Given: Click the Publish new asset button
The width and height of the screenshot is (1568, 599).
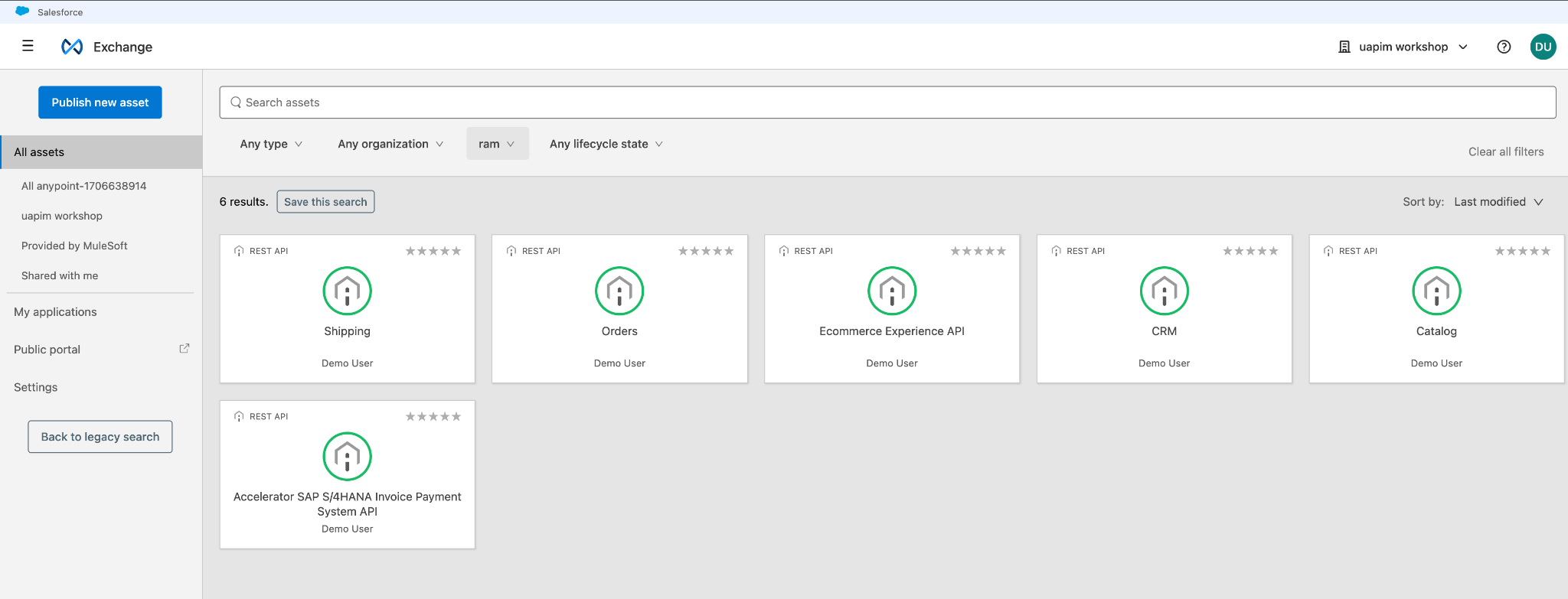Looking at the screenshot, I should click(x=100, y=103).
